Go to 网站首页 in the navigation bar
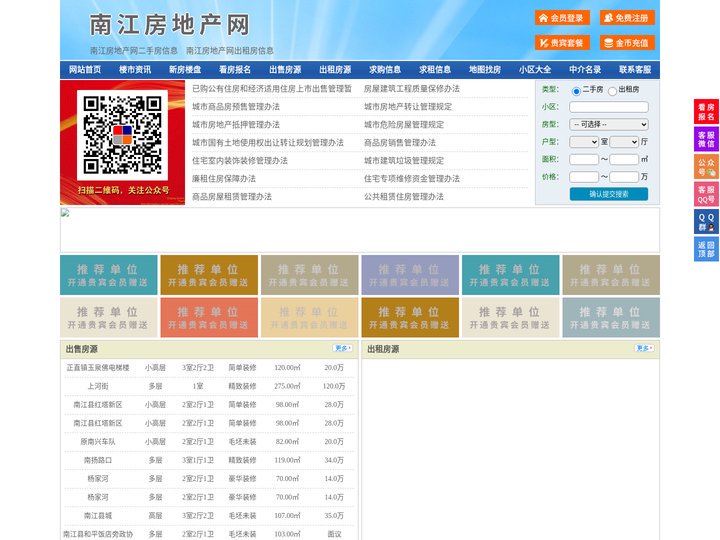720x540 pixels. (x=85, y=70)
